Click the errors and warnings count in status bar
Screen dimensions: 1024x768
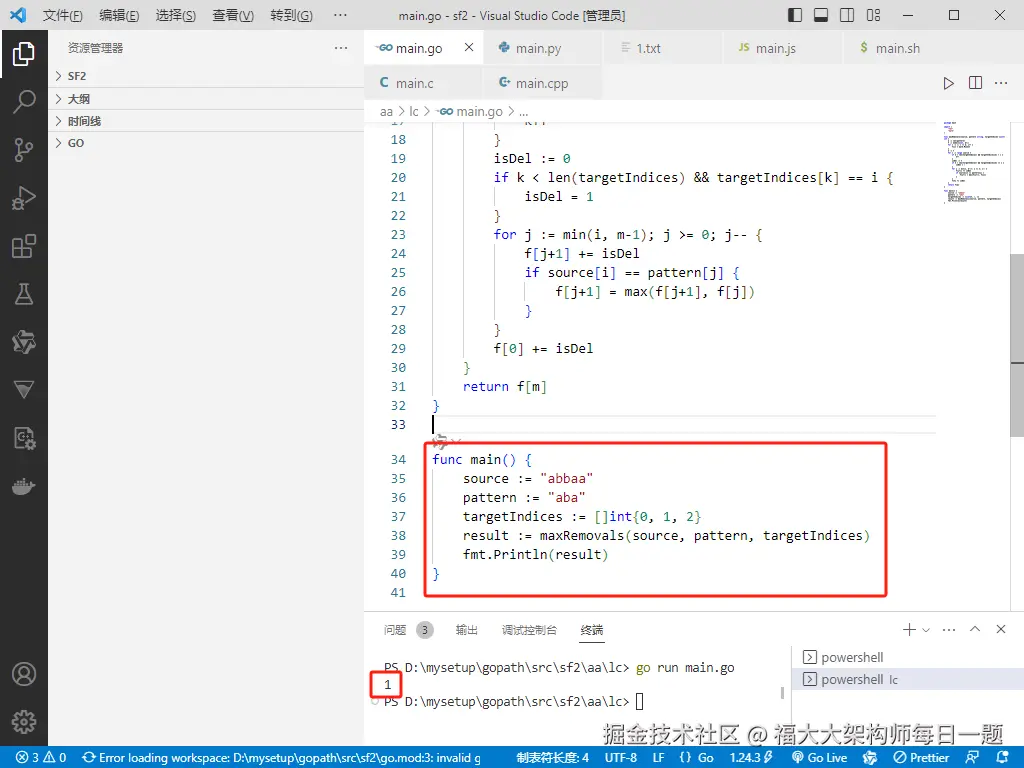tap(41, 758)
